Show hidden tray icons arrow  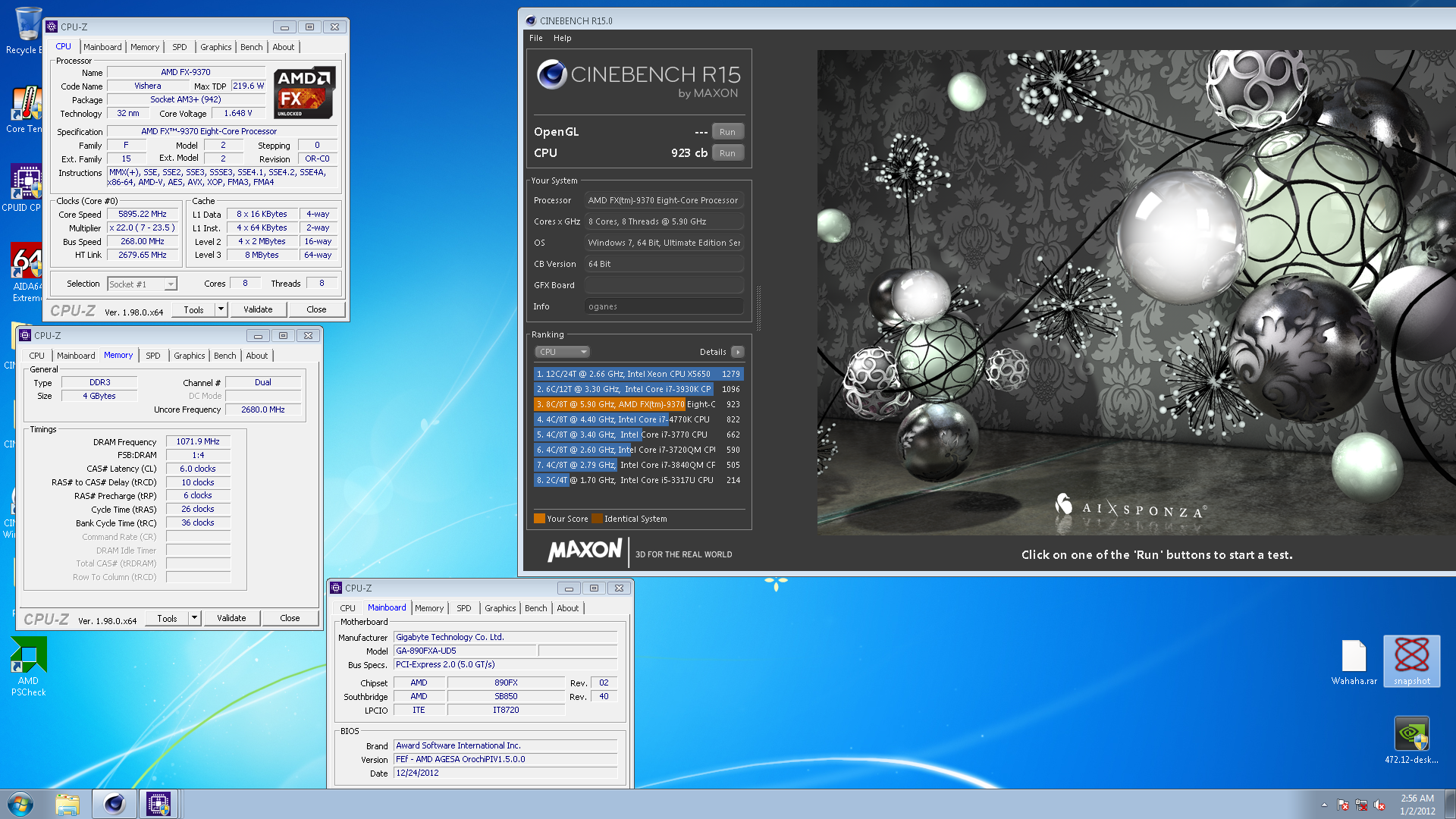(1324, 805)
